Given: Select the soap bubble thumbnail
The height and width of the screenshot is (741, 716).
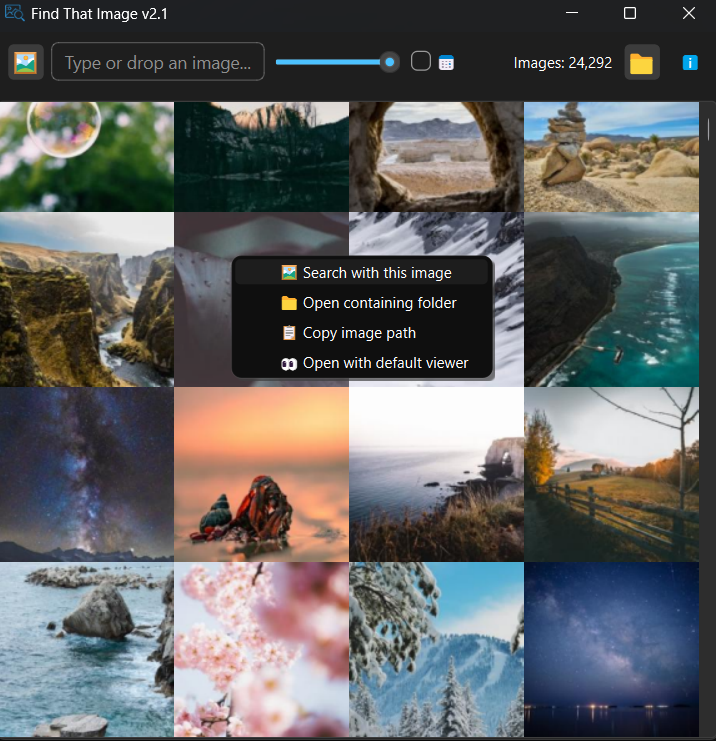Looking at the screenshot, I should pos(87,157).
